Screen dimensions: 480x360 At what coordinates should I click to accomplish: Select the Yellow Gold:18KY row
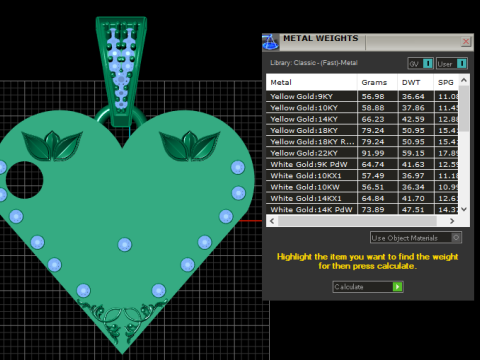pyautogui.click(x=362, y=130)
